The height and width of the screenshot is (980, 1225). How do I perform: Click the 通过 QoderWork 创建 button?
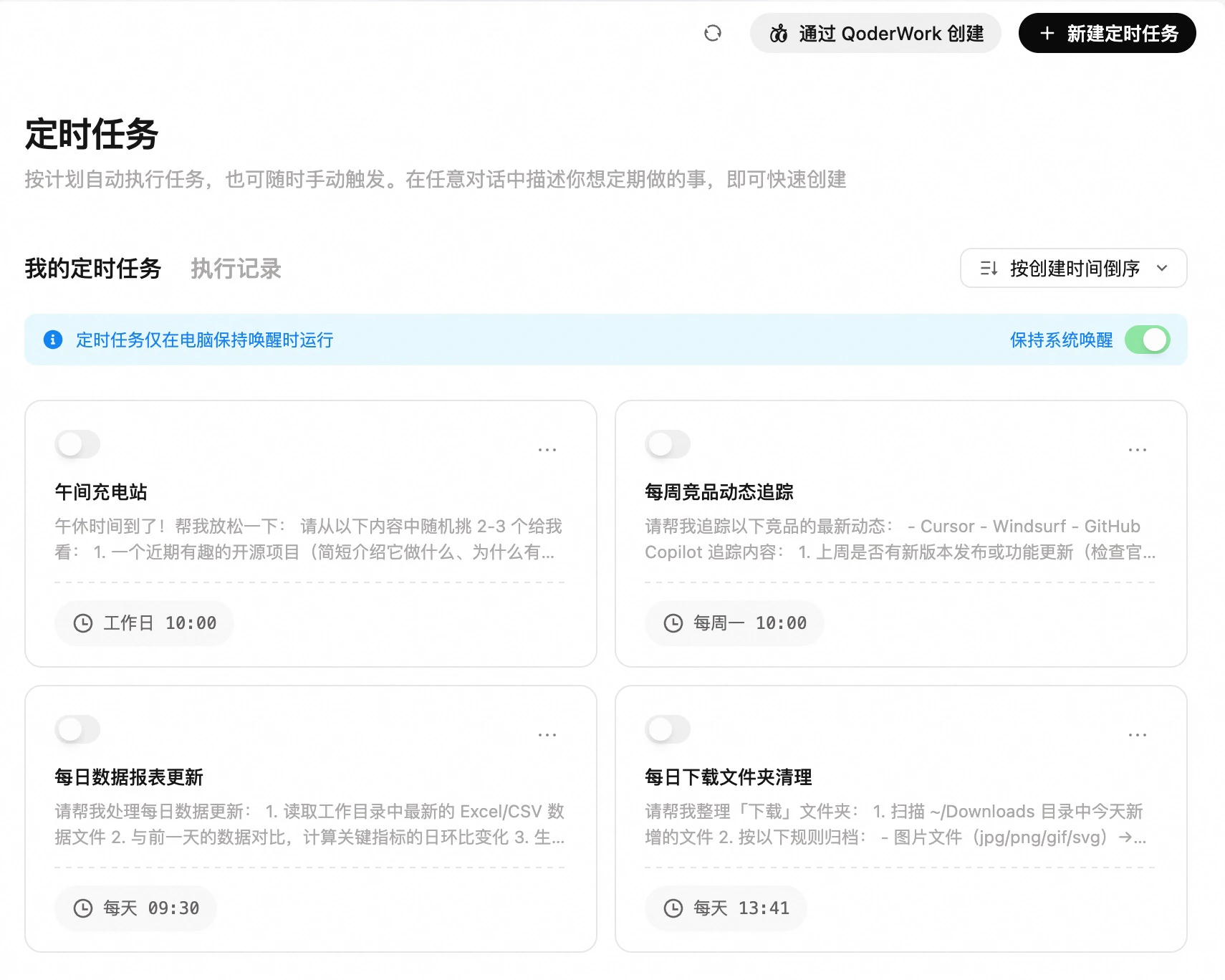[875, 33]
